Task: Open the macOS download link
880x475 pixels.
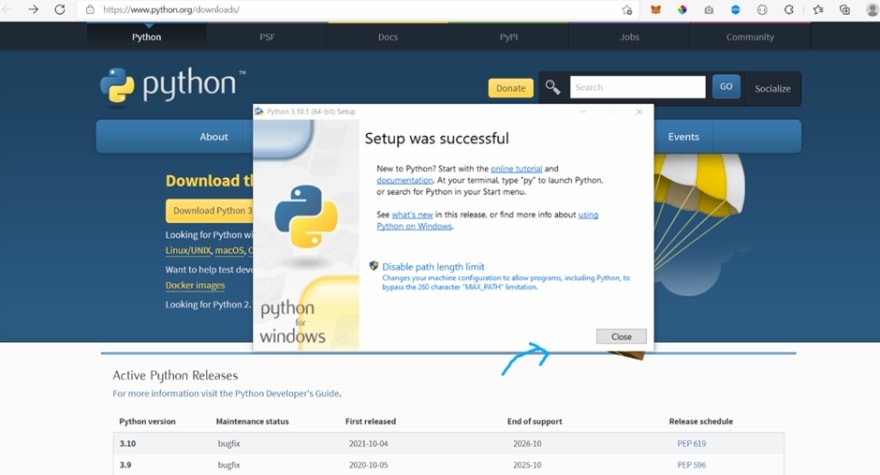Action: click(x=230, y=250)
